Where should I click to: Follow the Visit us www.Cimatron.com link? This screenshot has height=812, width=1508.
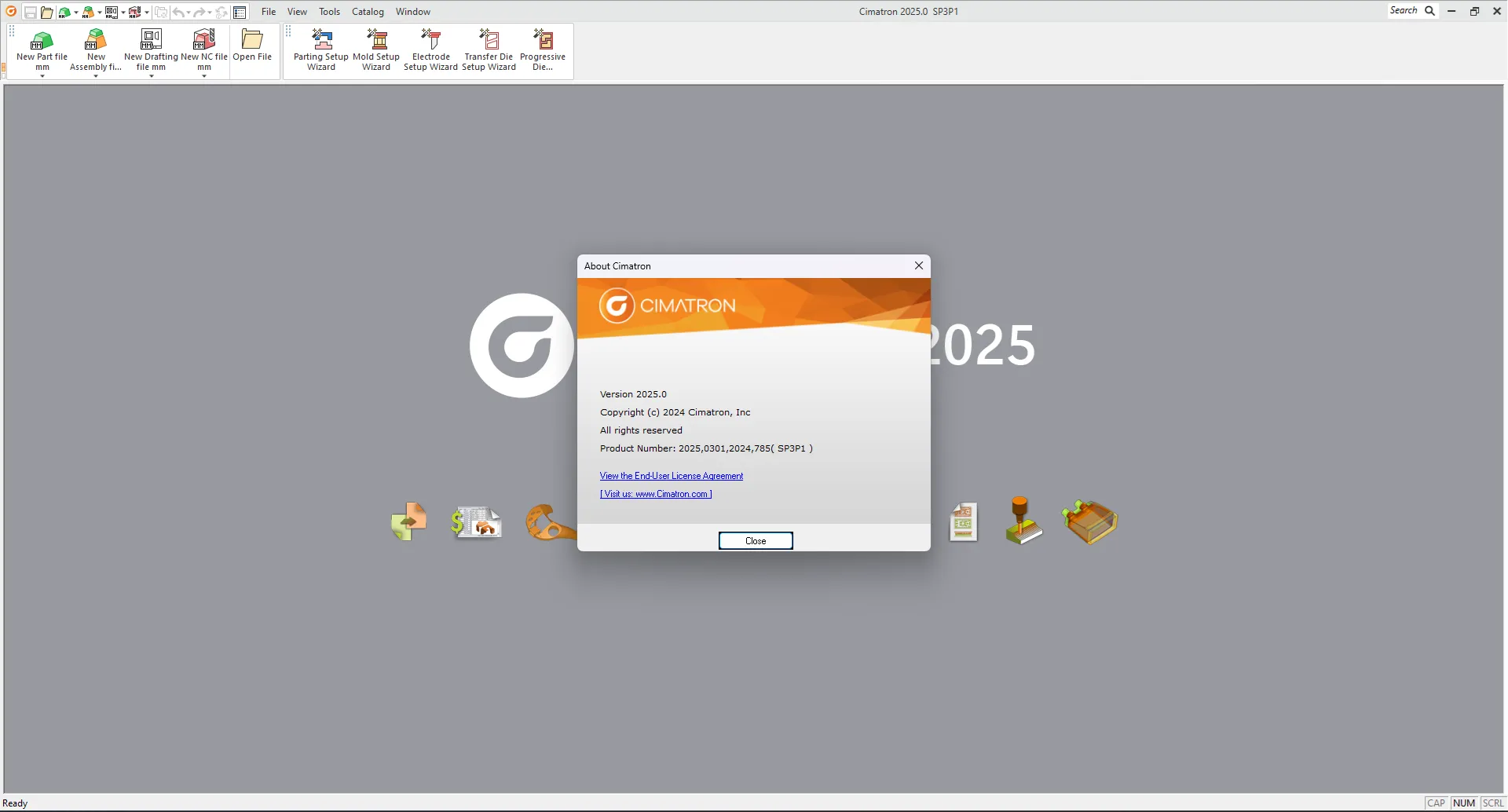click(656, 494)
